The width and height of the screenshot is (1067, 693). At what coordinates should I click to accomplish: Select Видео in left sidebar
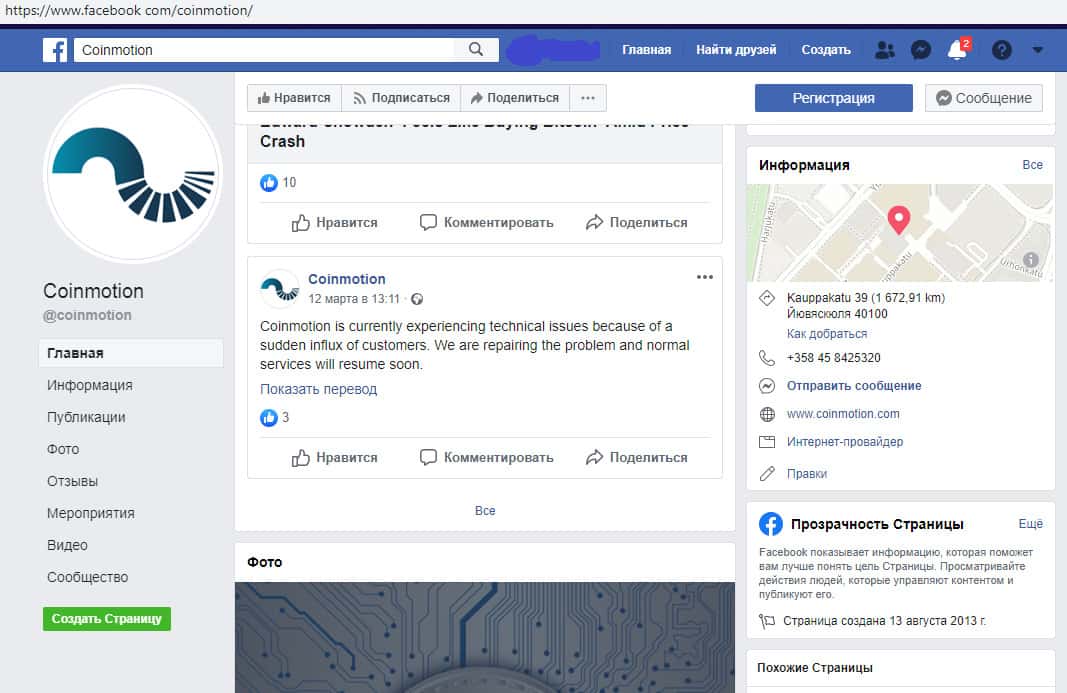pyautogui.click(x=67, y=545)
